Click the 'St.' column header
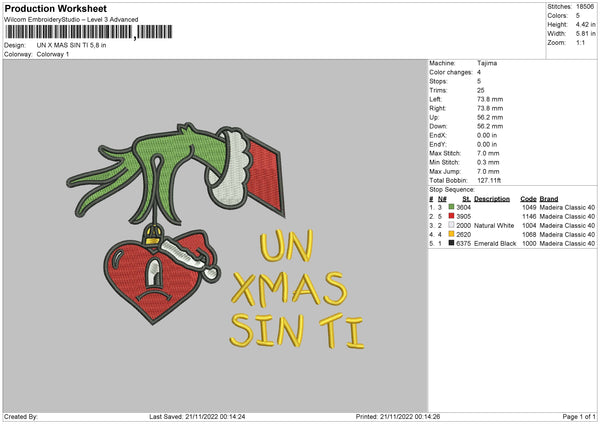The image size is (600, 424). click(x=466, y=199)
